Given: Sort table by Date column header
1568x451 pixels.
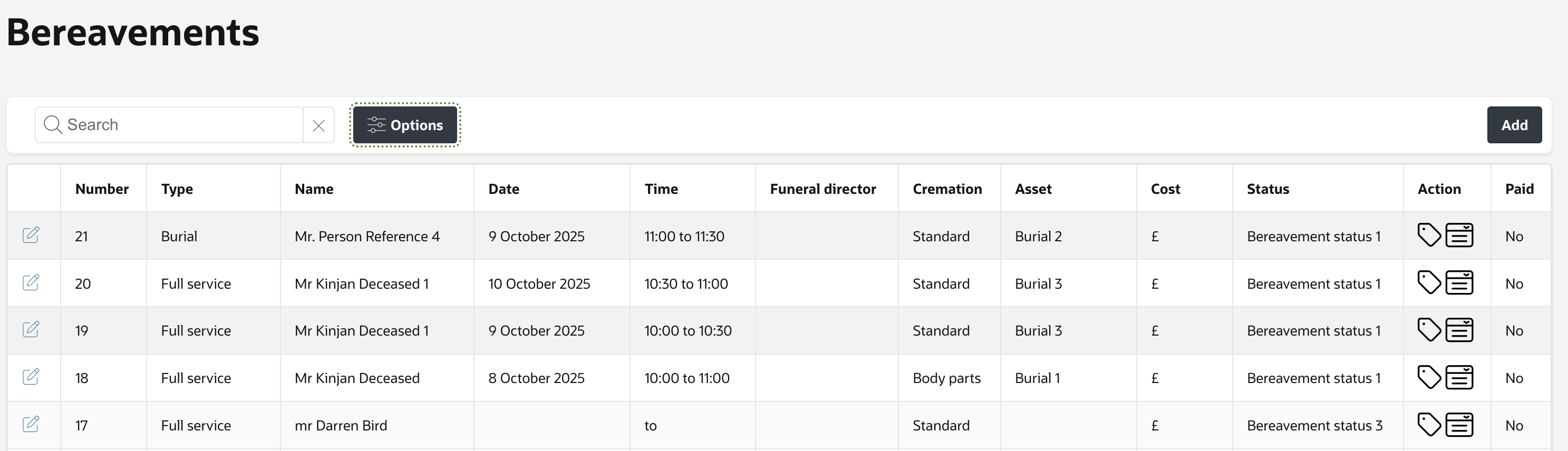Looking at the screenshot, I should click(x=504, y=189).
